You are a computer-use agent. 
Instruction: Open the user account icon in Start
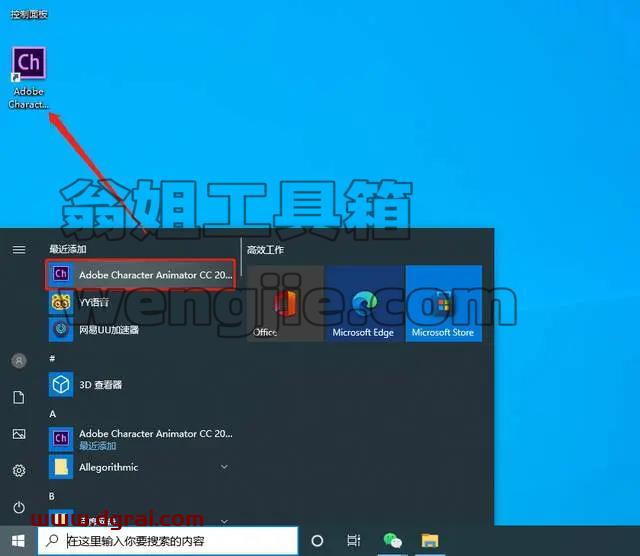click(19, 360)
